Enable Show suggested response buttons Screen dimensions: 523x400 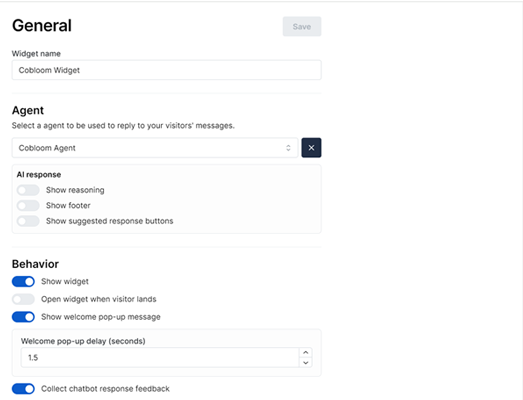coord(28,221)
